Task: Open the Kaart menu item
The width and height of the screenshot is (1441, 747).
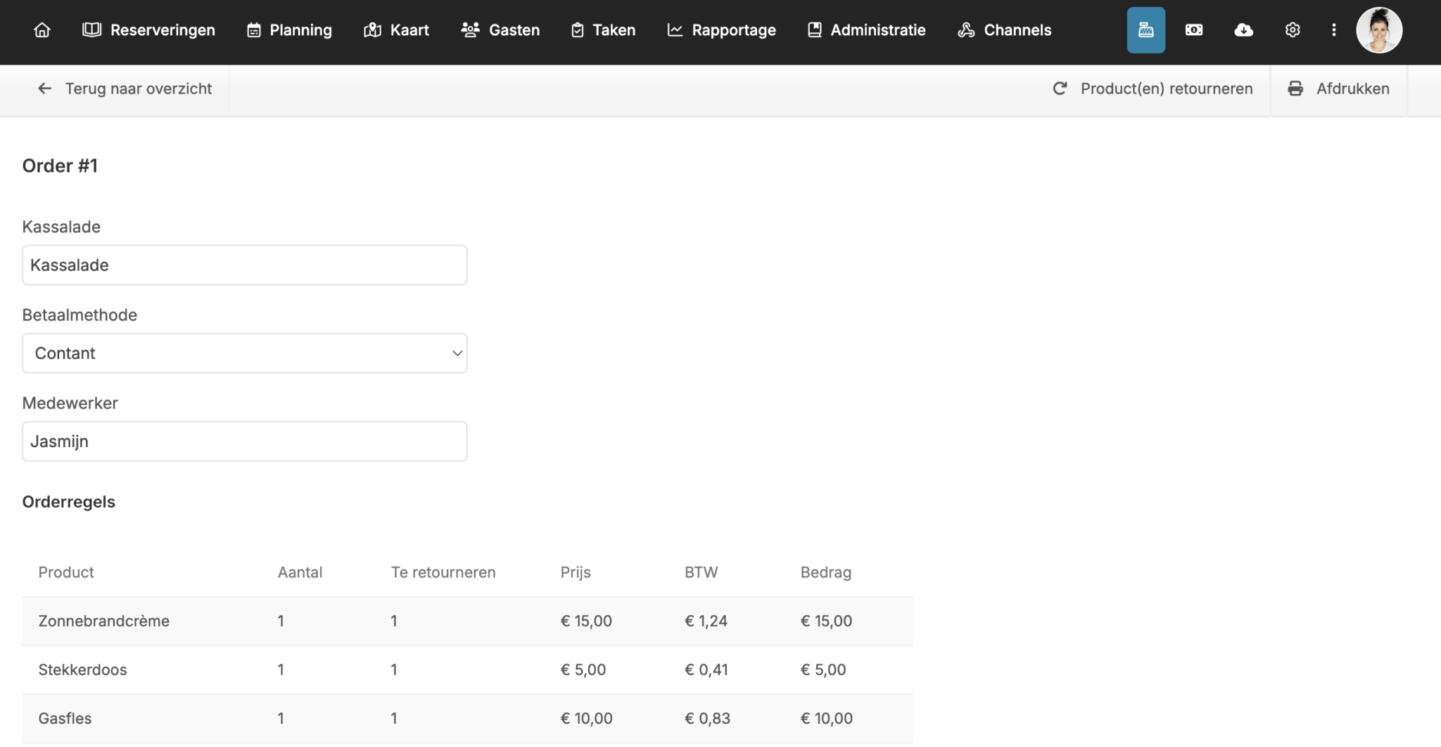Action: 397,30
